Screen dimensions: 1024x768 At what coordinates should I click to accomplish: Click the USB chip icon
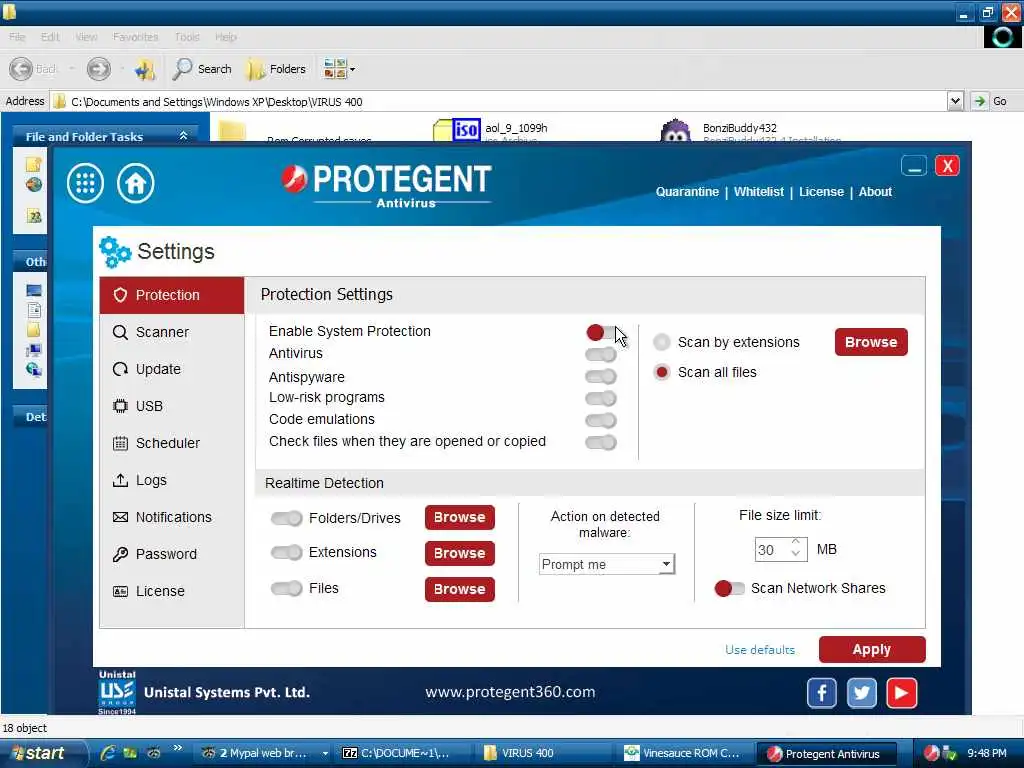coord(120,406)
